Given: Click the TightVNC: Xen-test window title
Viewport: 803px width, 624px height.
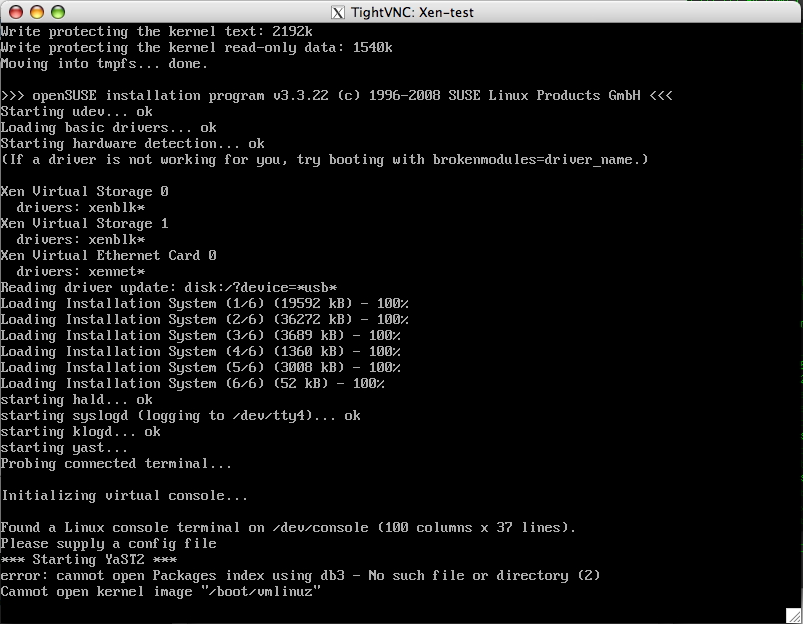Looking at the screenshot, I should click(x=412, y=12).
